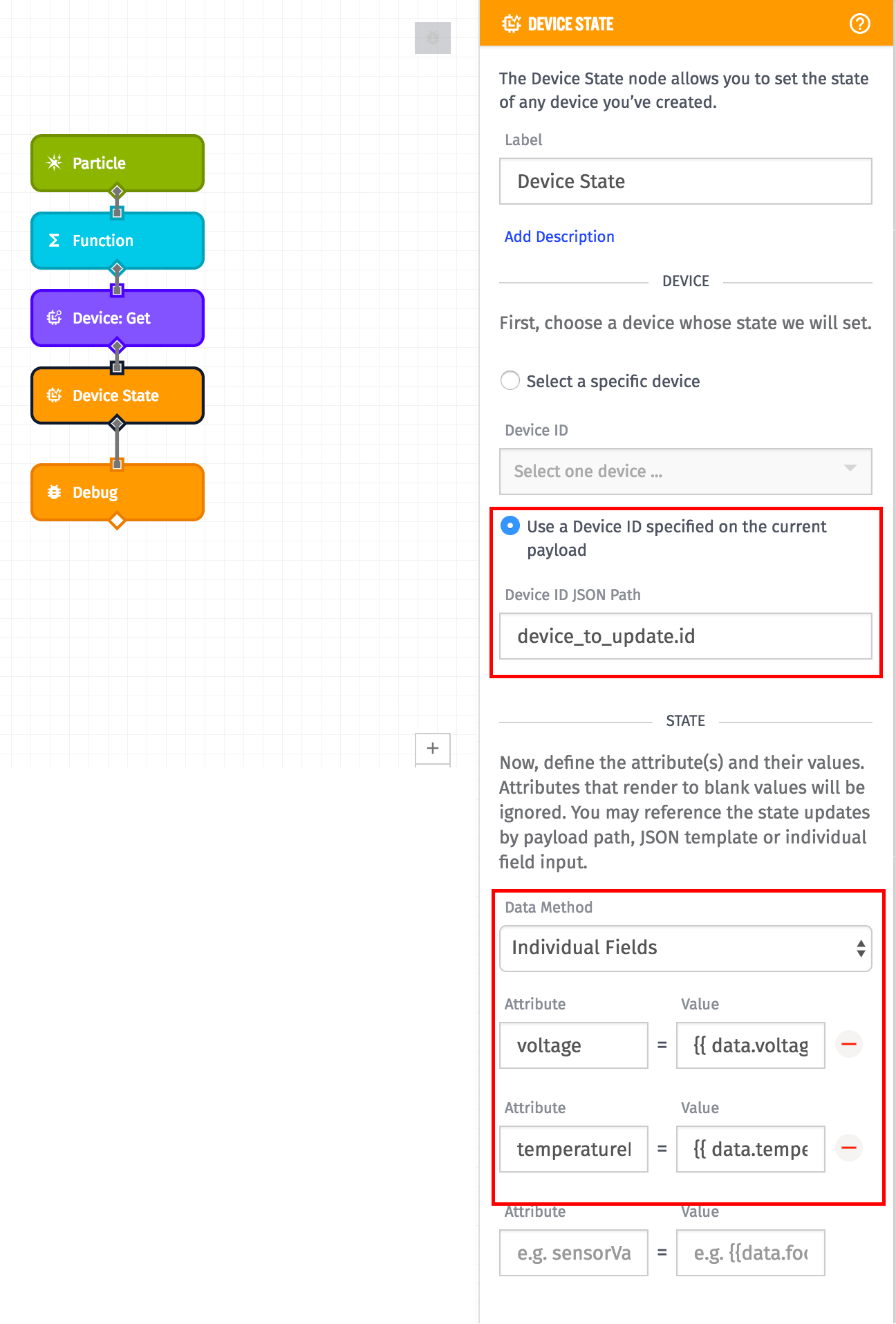This screenshot has height=1324, width=896.
Task: Open help for the Device State node
Action: 859,23
